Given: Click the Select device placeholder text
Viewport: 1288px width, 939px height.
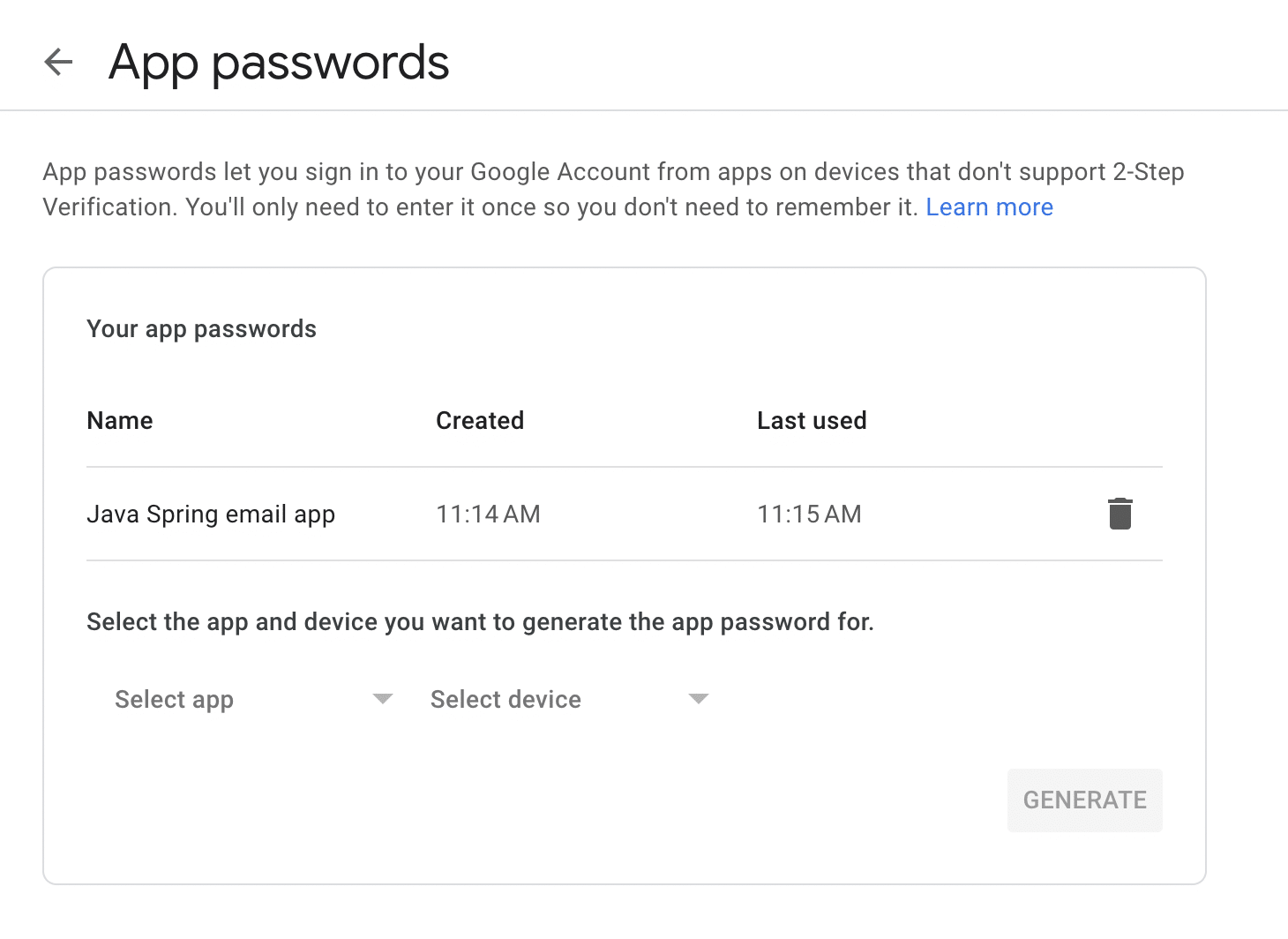Looking at the screenshot, I should point(505,699).
